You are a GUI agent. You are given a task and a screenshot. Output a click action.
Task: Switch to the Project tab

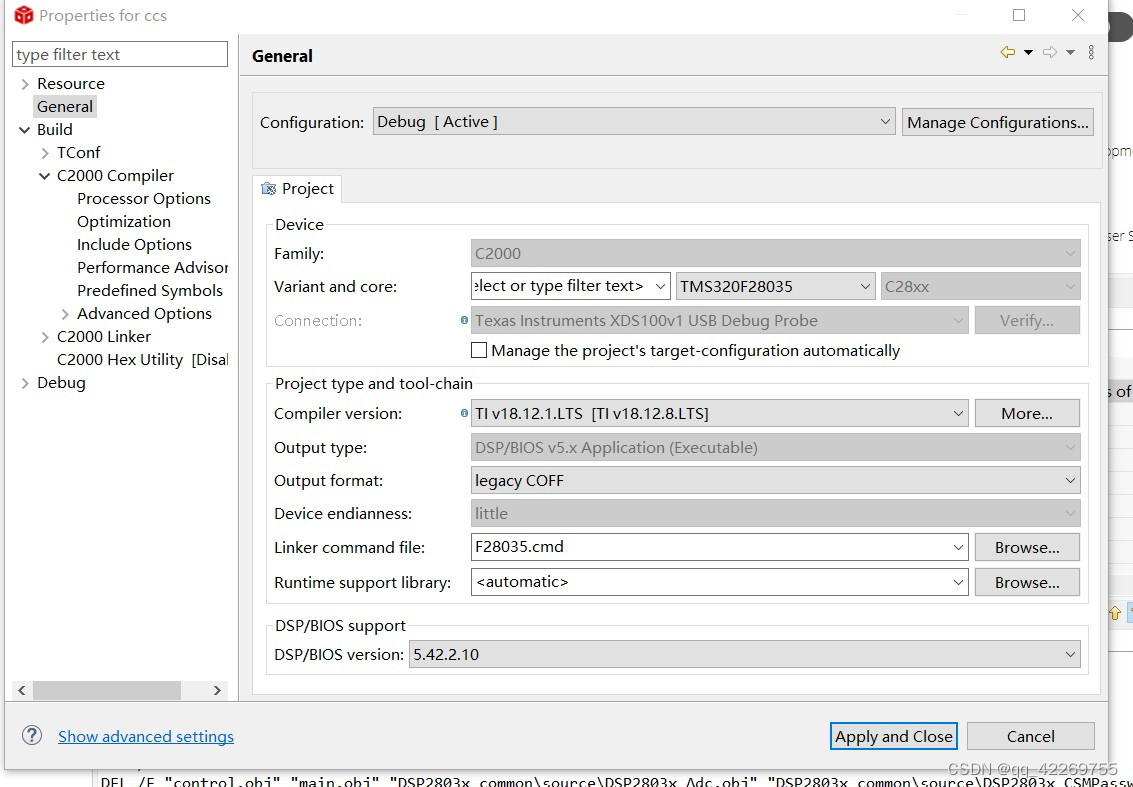coord(304,188)
